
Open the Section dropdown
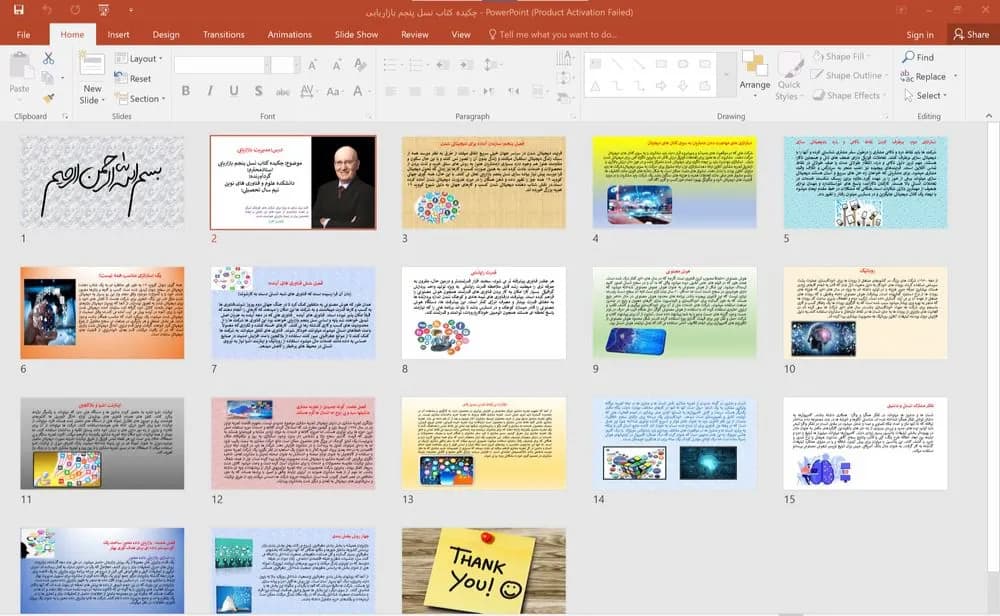click(140, 99)
